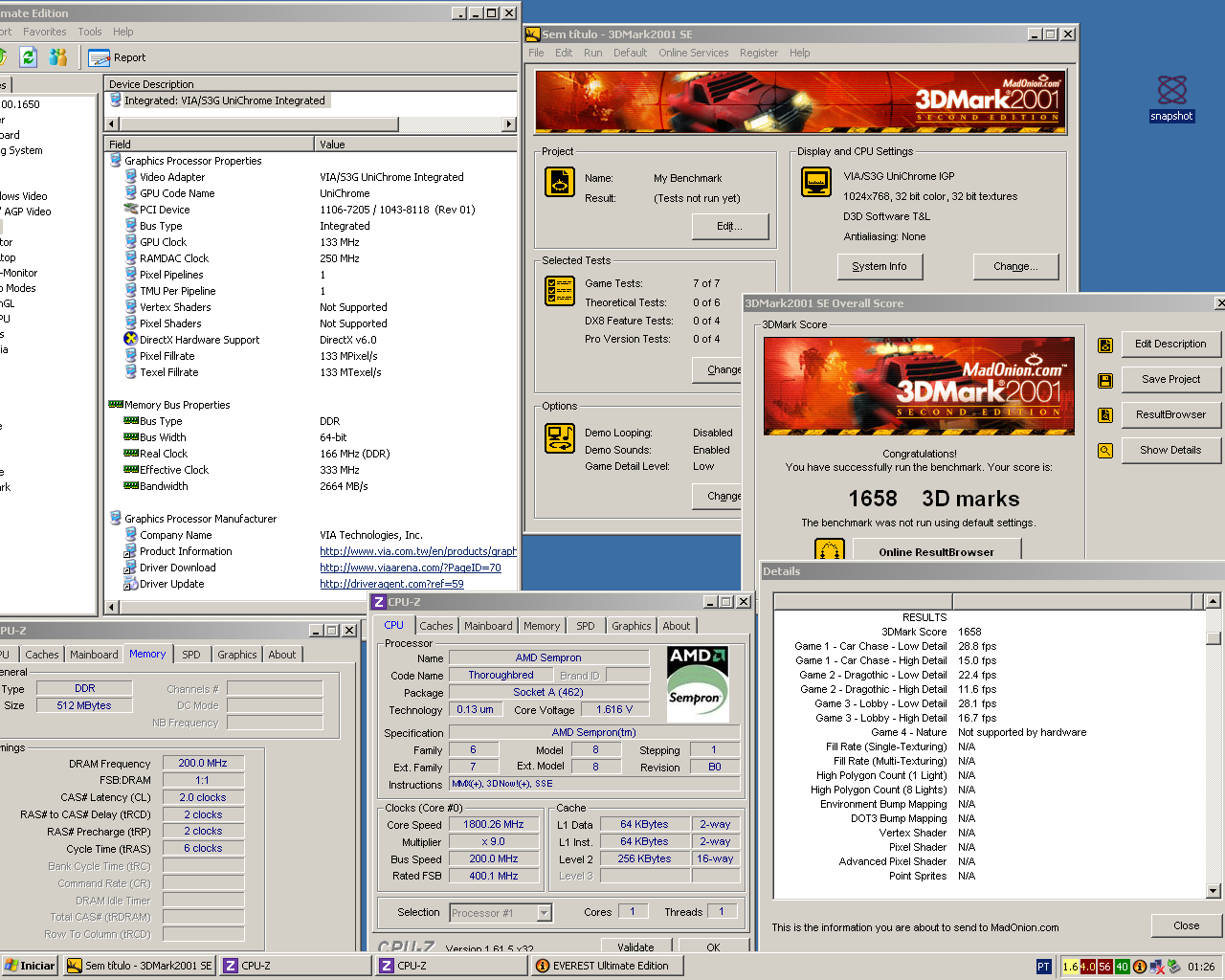Switch to the Caches tab in front CPU-Z

436,626
